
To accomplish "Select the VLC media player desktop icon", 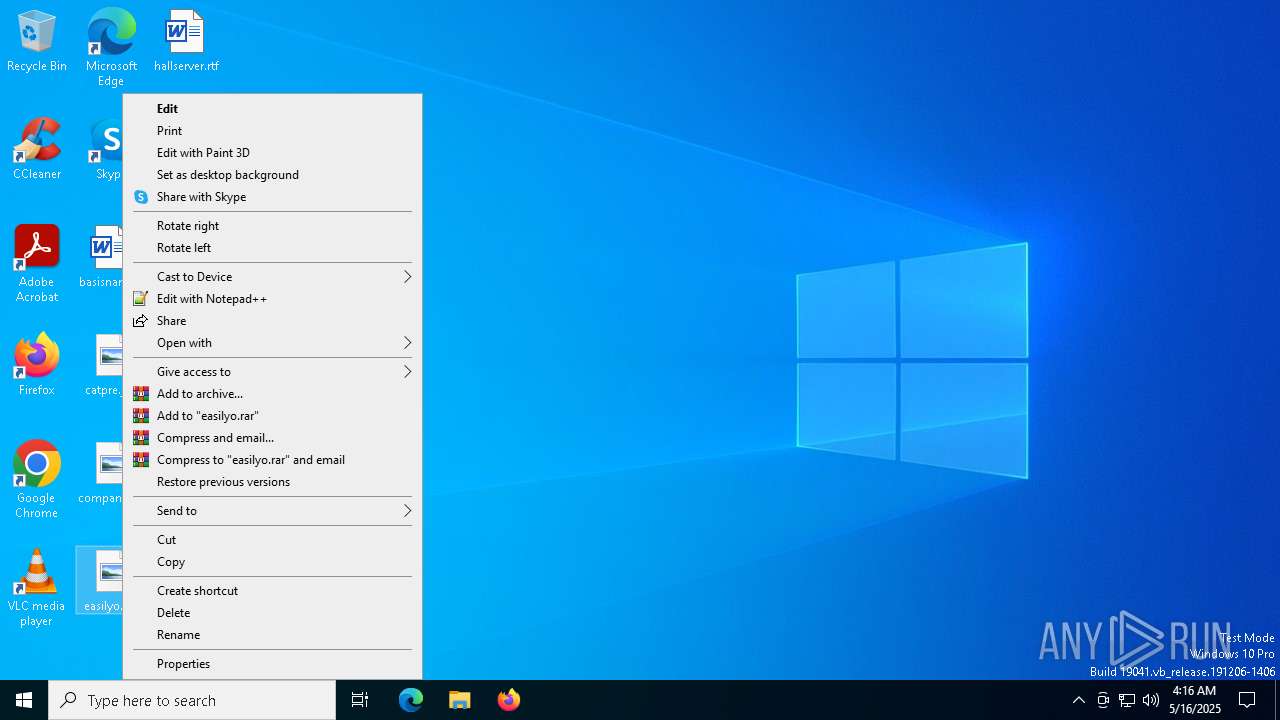I will (x=37, y=588).
